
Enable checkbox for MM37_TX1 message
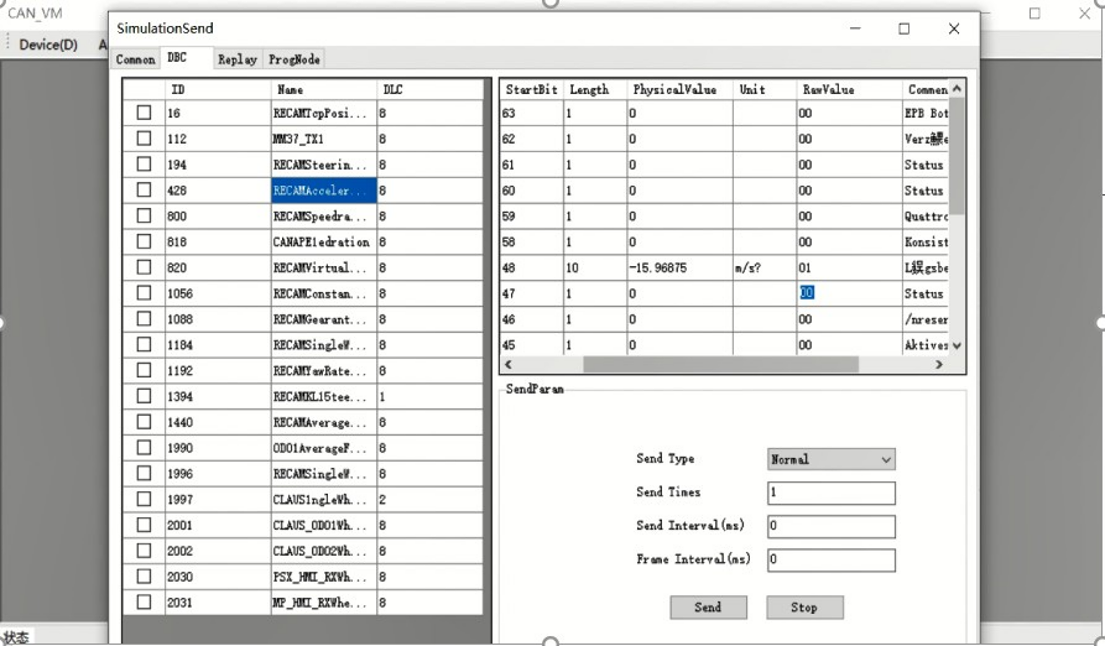[144, 139]
